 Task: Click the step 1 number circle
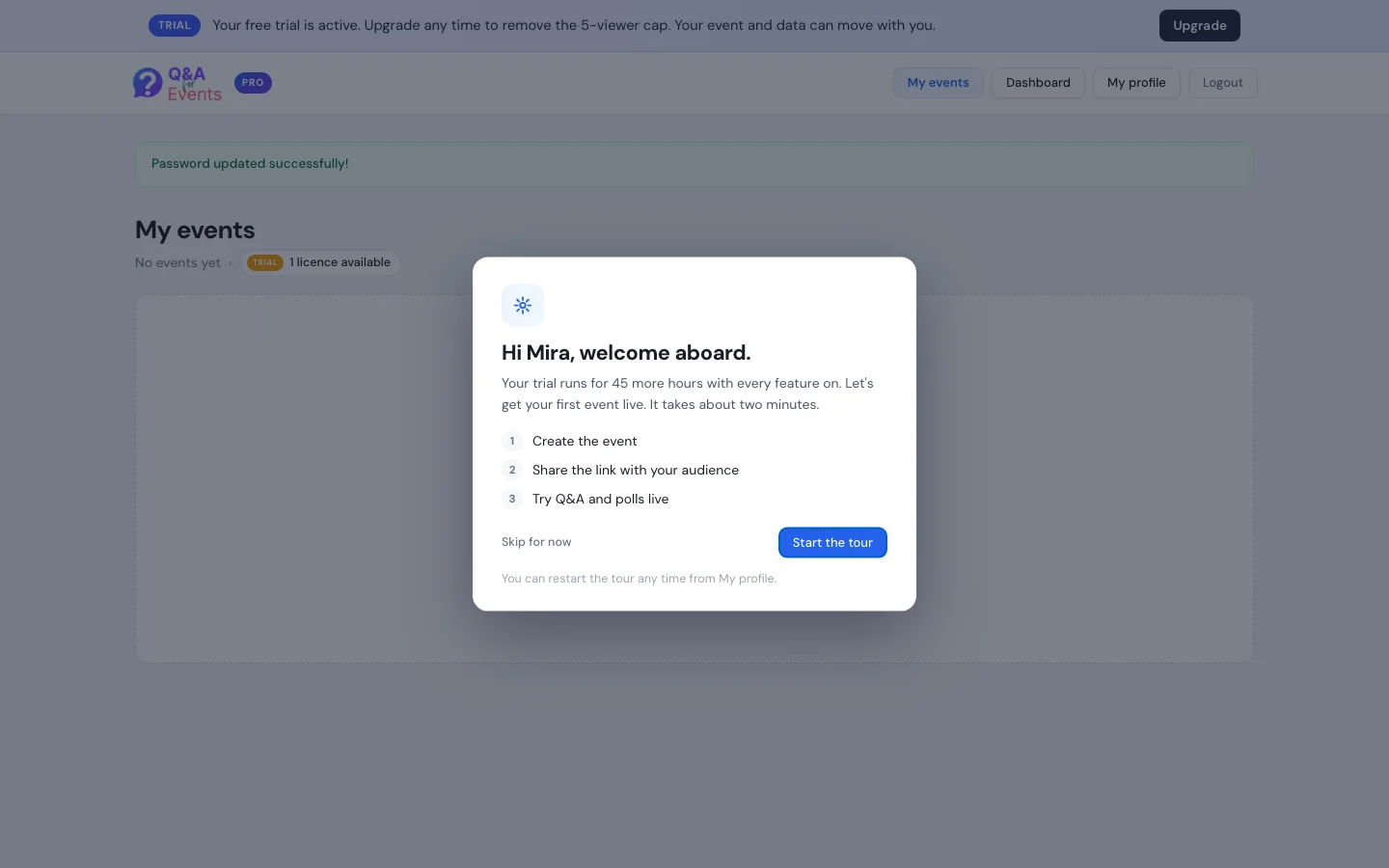(512, 441)
